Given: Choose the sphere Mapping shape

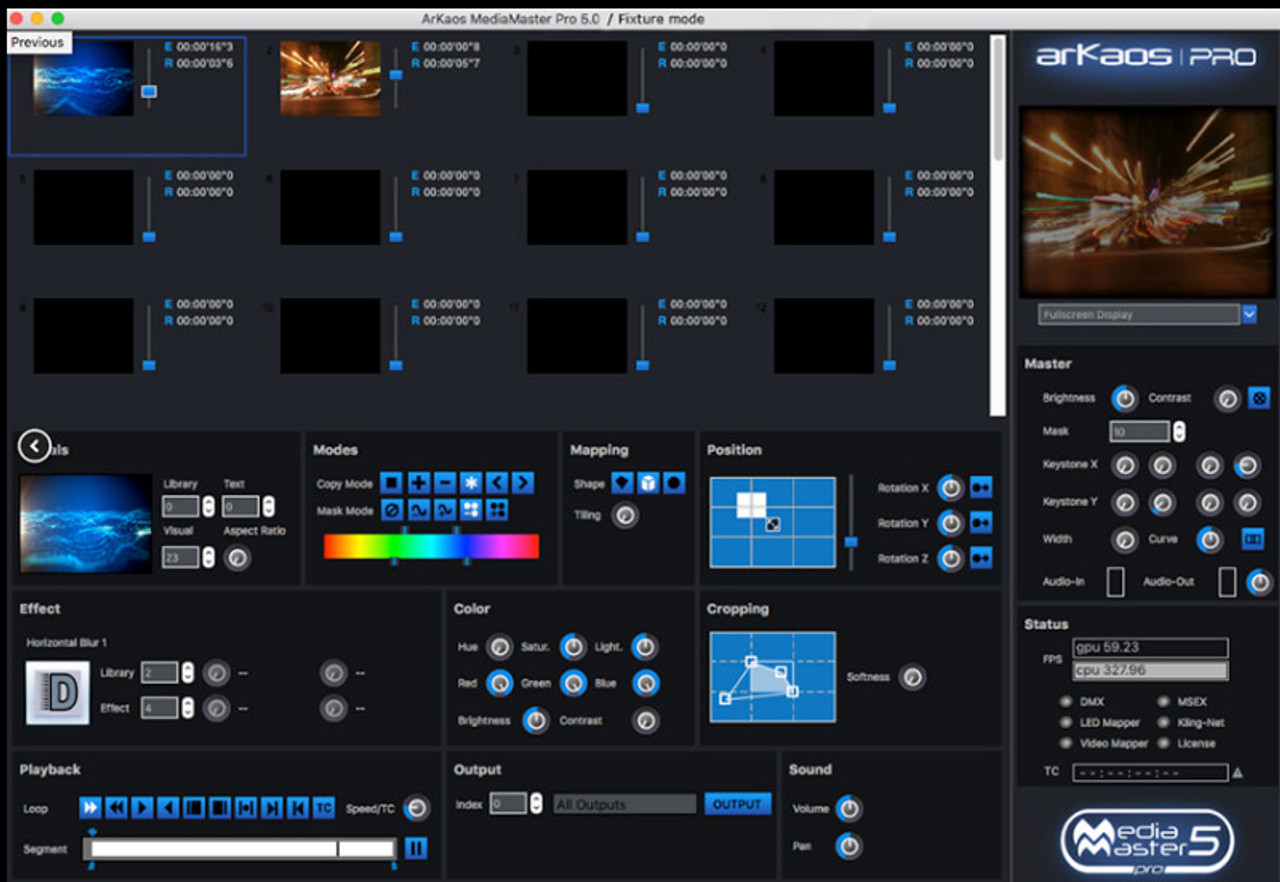Looking at the screenshot, I should pyautogui.click(x=674, y=483).
